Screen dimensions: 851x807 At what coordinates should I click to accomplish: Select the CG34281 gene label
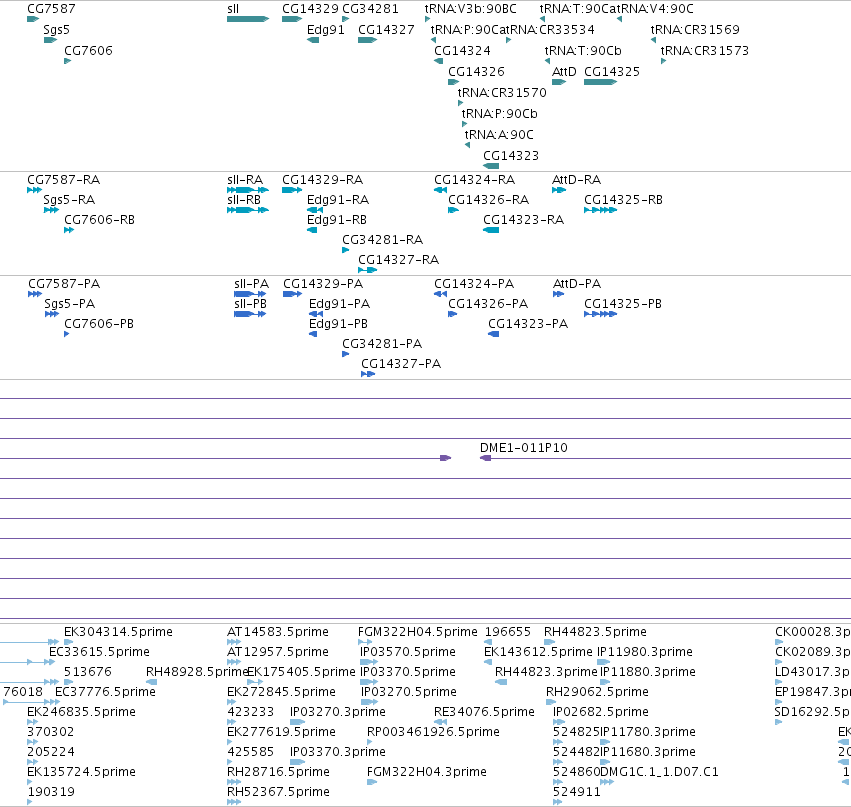click(370, 9)
